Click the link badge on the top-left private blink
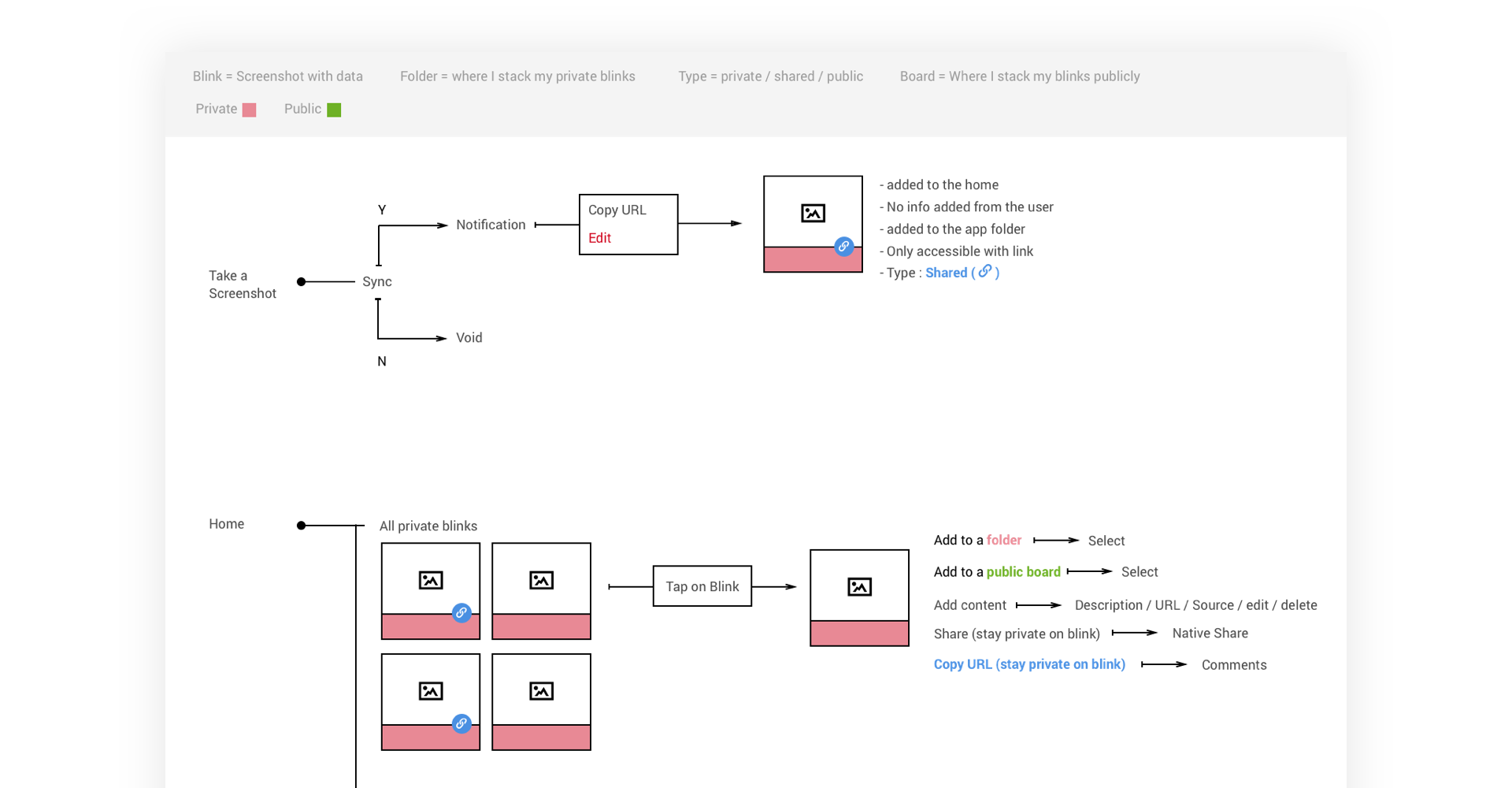Image resolution: width=1512 pixels, height=788 pixels. point(462,612)
